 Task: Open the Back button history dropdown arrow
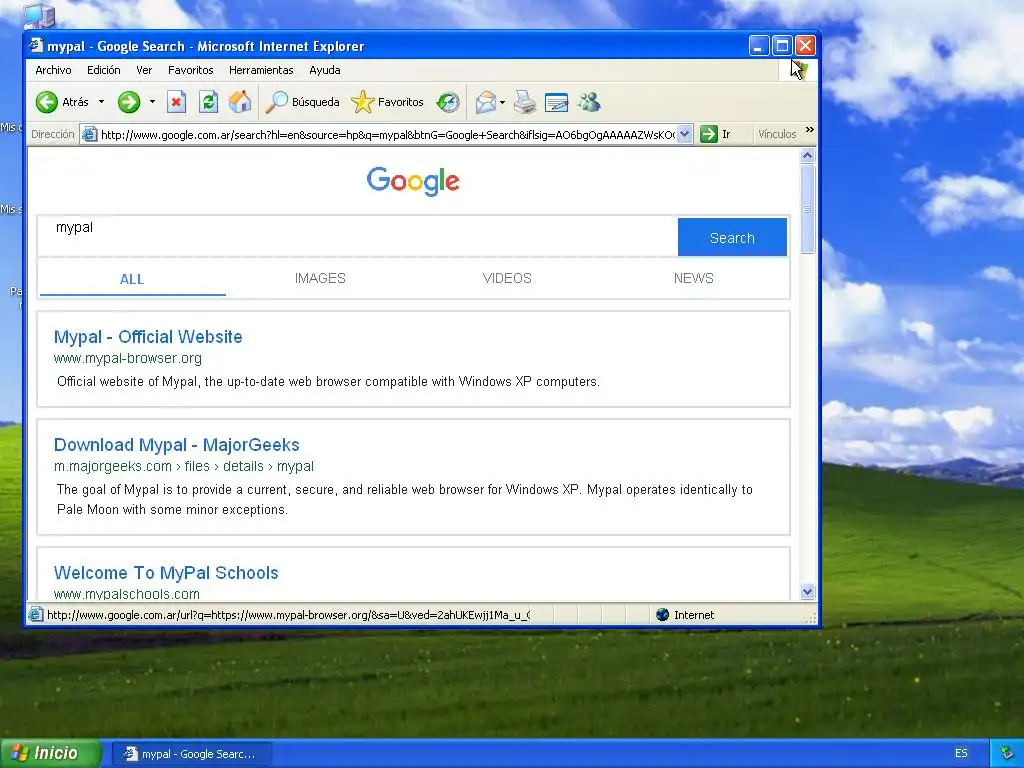[101, 102]
